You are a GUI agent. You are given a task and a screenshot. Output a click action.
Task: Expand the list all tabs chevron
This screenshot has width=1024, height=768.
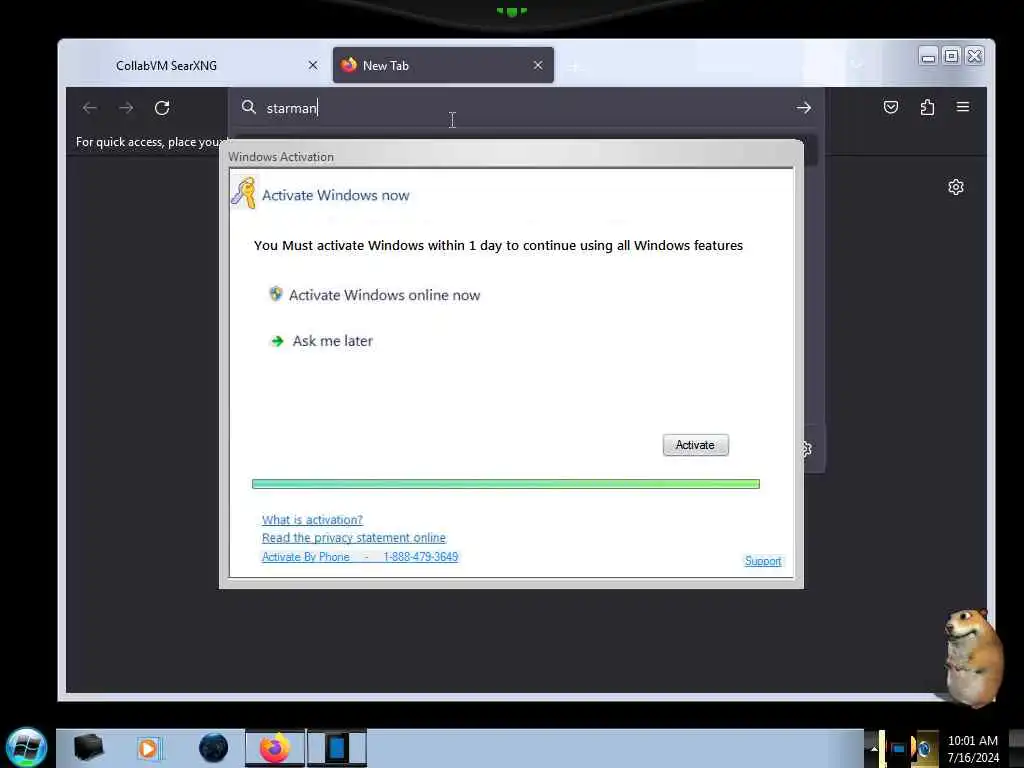click(857, 65)
